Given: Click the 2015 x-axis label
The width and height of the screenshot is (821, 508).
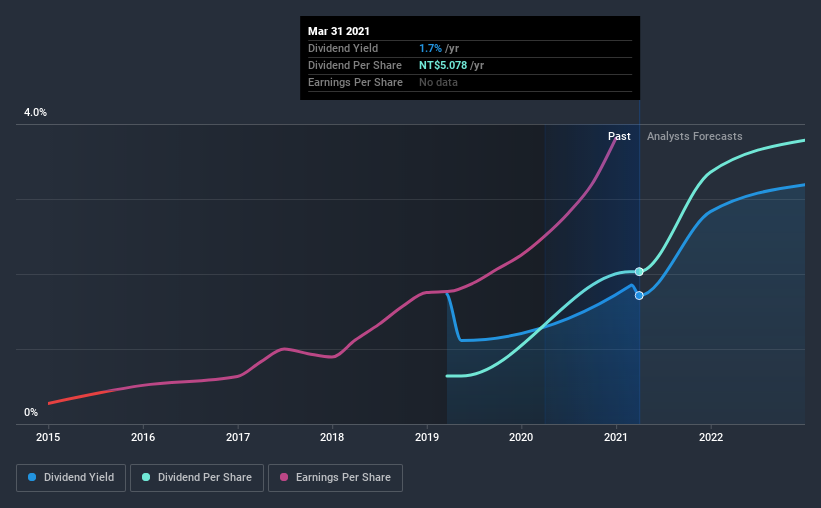Looking at the screenshot, I should point(48,437).
